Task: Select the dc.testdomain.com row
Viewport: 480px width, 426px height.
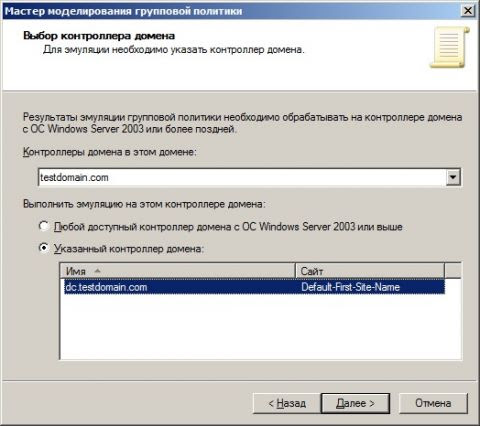Action: click(x=254, y=287)
